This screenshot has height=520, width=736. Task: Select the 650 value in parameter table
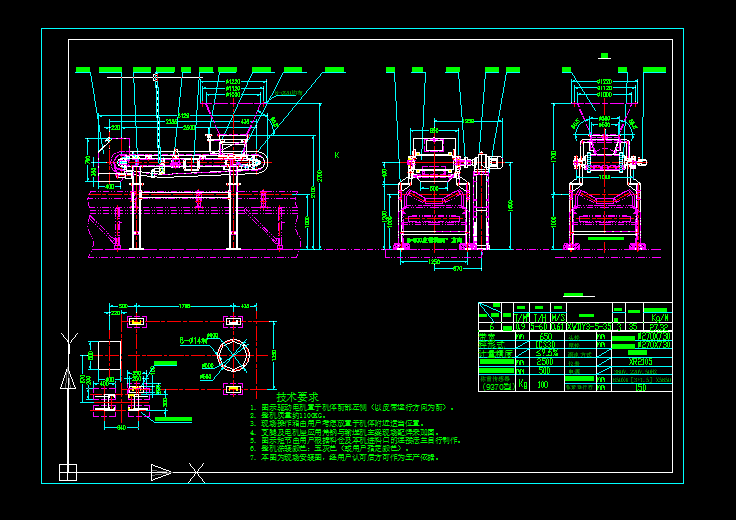coord(546,336)
